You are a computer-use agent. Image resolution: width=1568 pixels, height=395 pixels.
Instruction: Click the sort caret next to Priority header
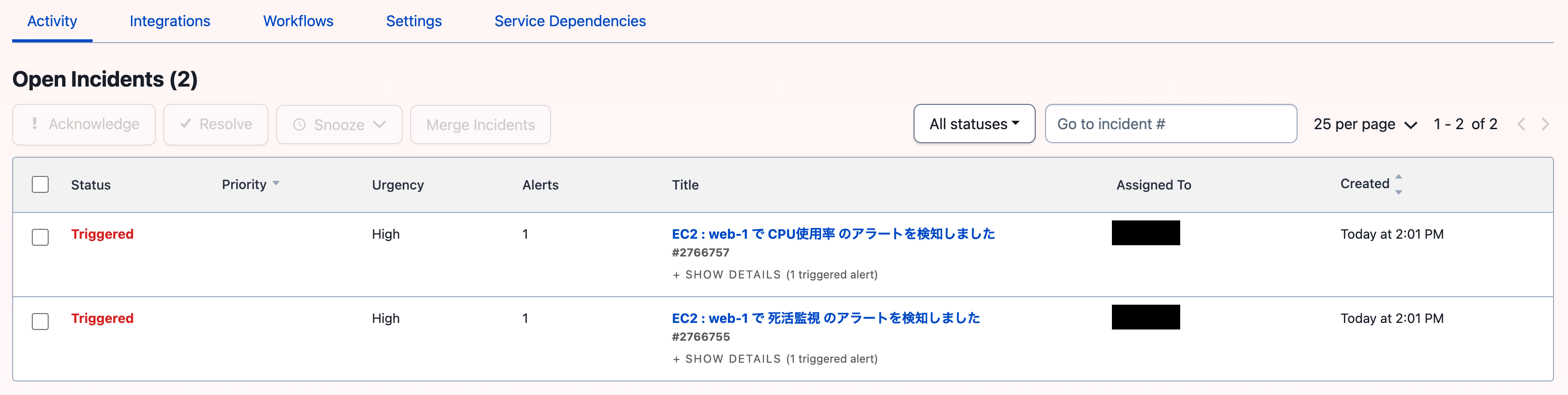(x=276, y=183)
